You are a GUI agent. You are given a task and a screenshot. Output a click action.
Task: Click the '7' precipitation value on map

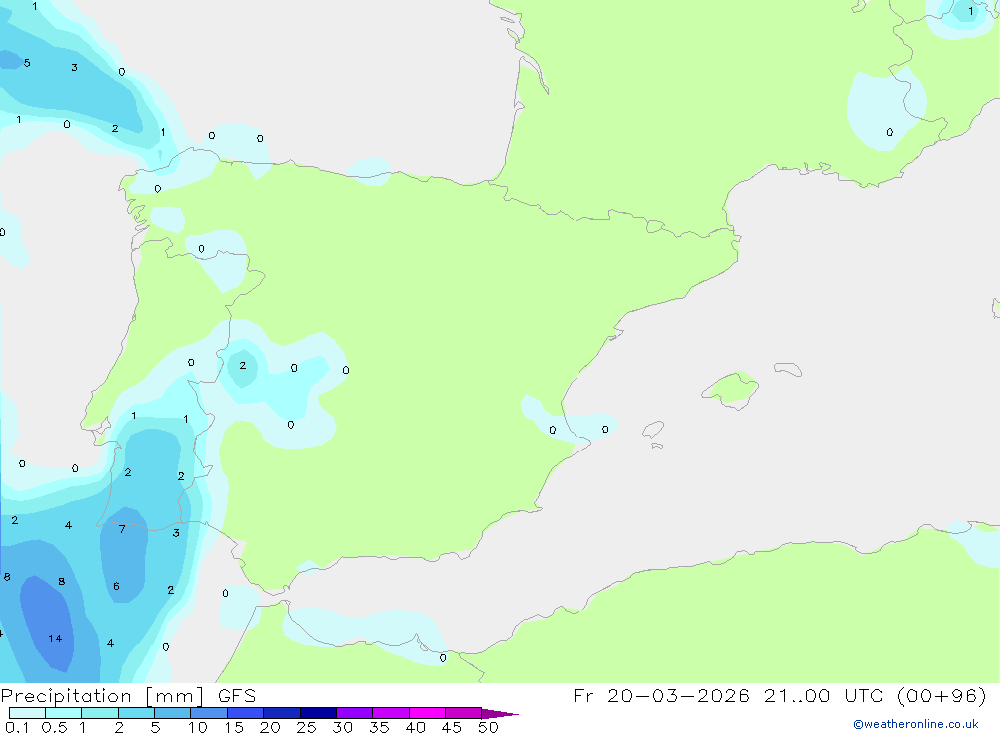pos(122,529)
